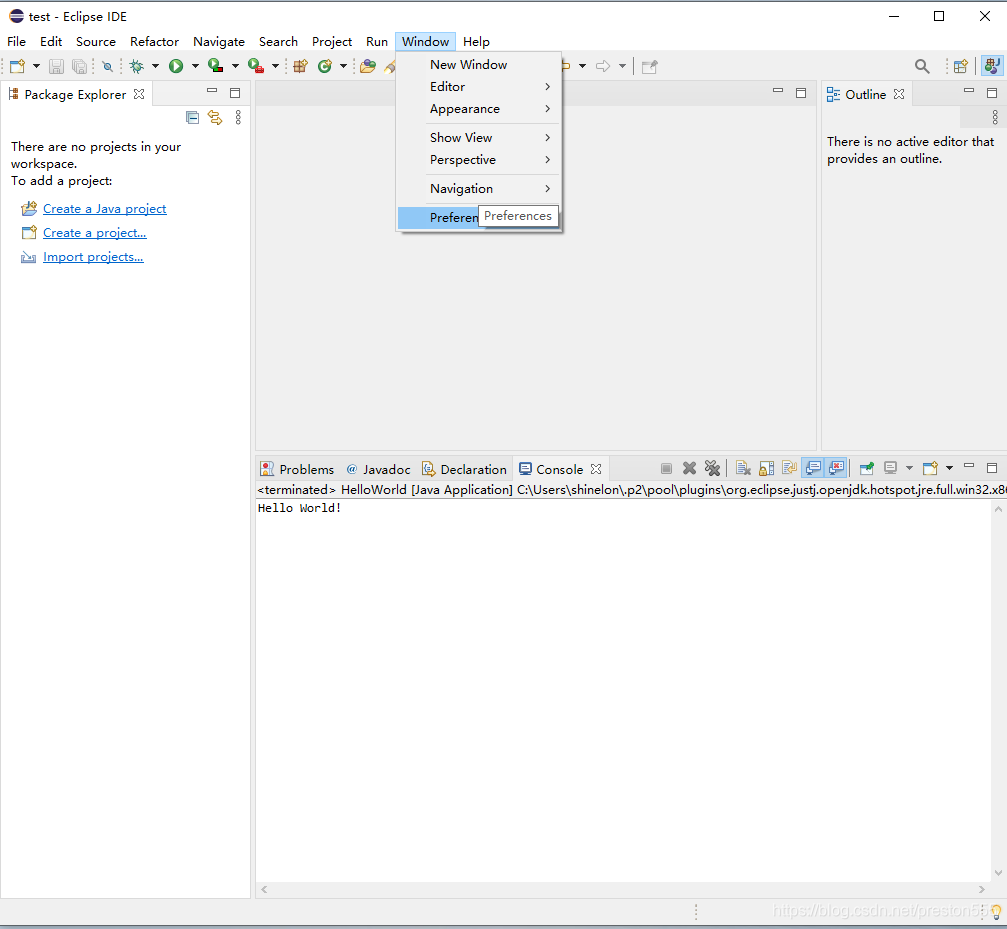1007x929 pixels.
Task: Click the Save All toolbar icon
Action: (79, 66)
